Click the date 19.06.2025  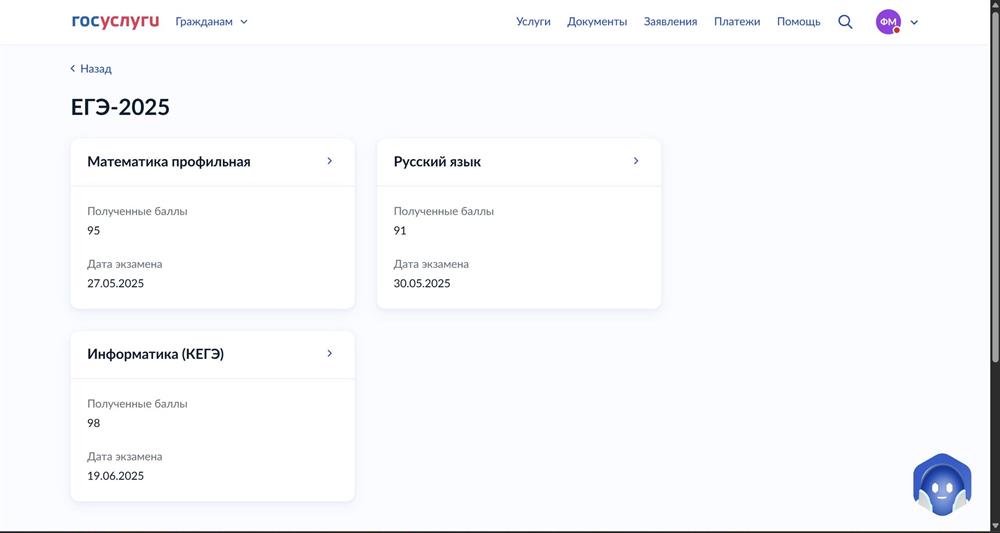115,476
